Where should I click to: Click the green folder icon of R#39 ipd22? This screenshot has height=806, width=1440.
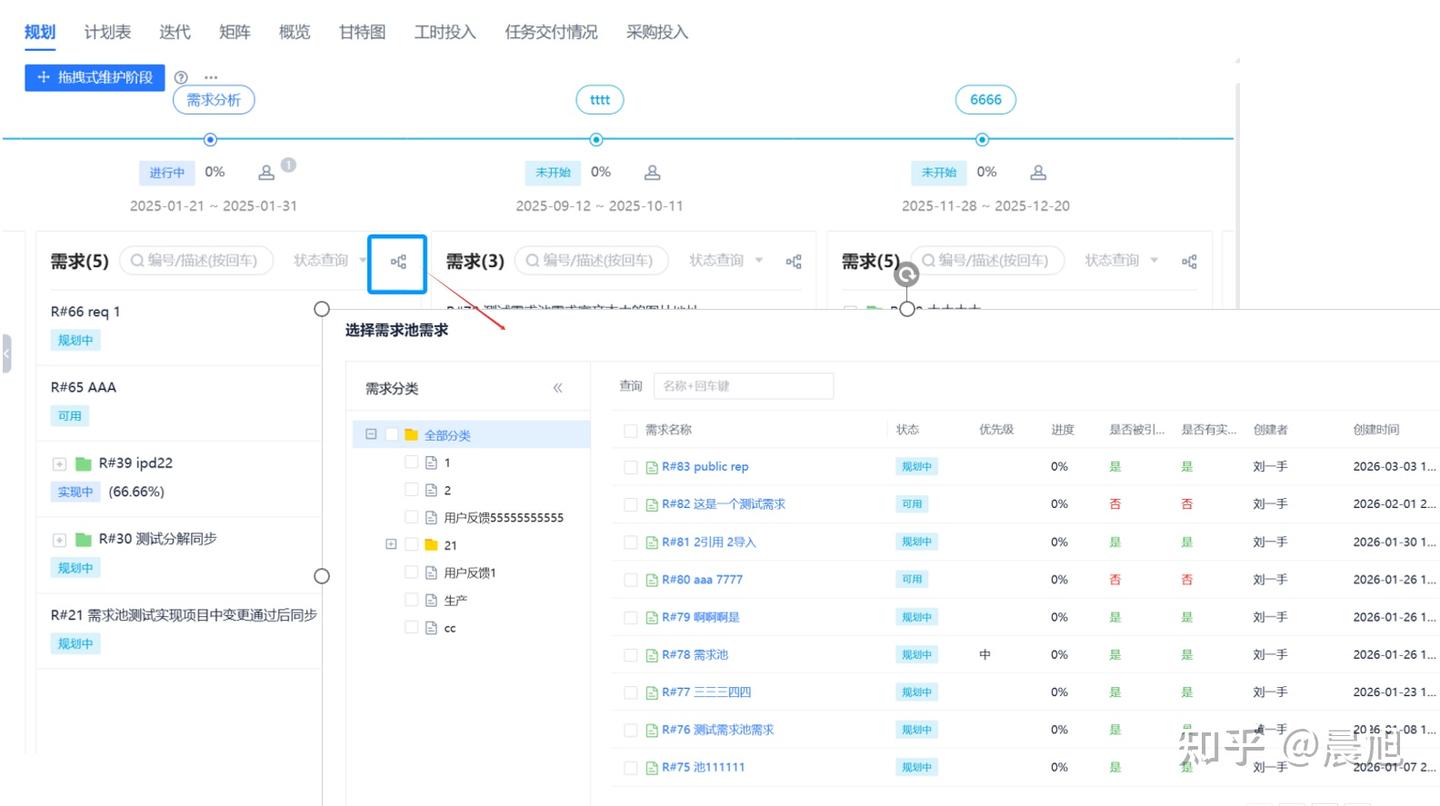tap(83, 464)
